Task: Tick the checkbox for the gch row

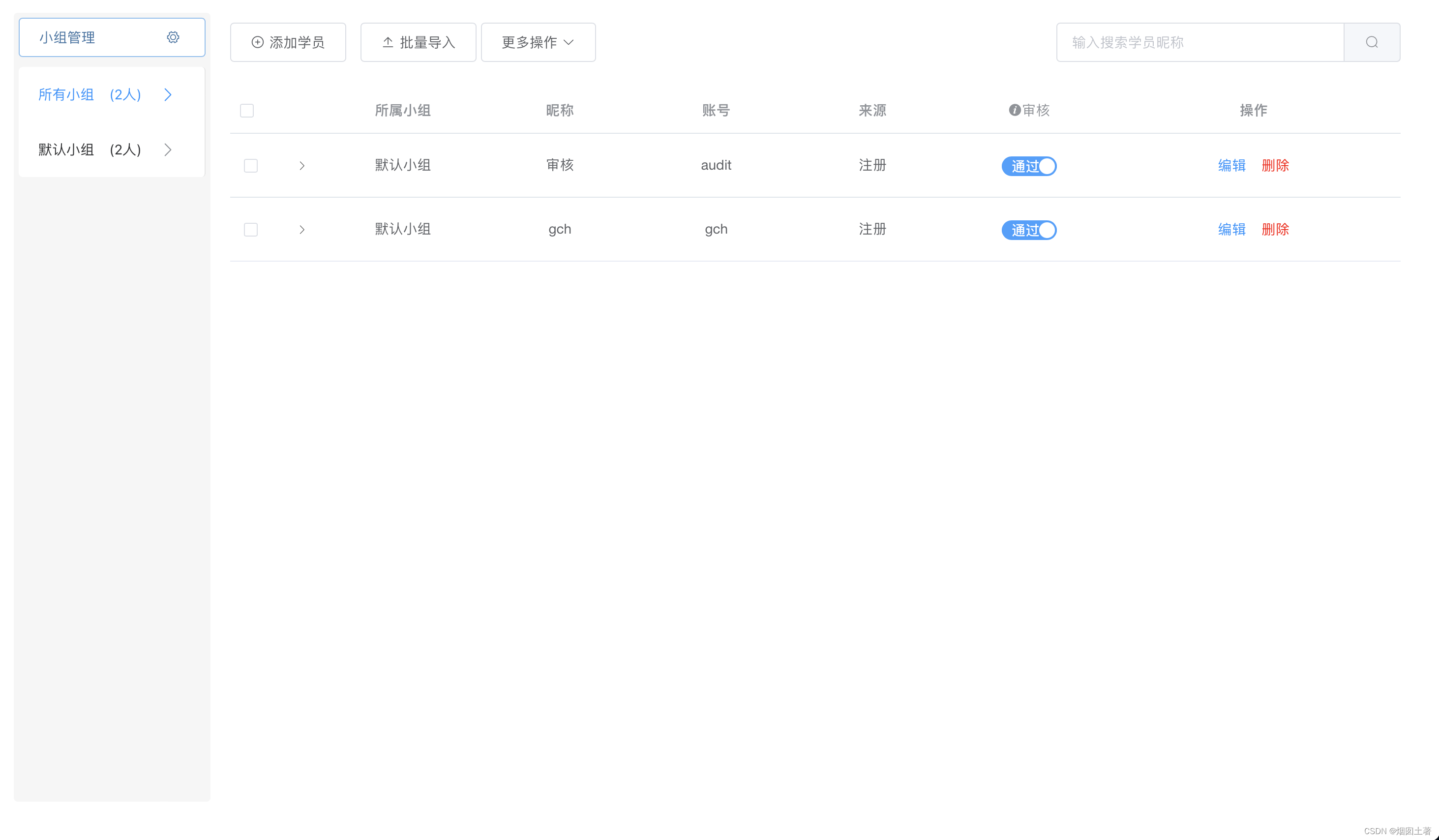Action: (x=251, y=230)
